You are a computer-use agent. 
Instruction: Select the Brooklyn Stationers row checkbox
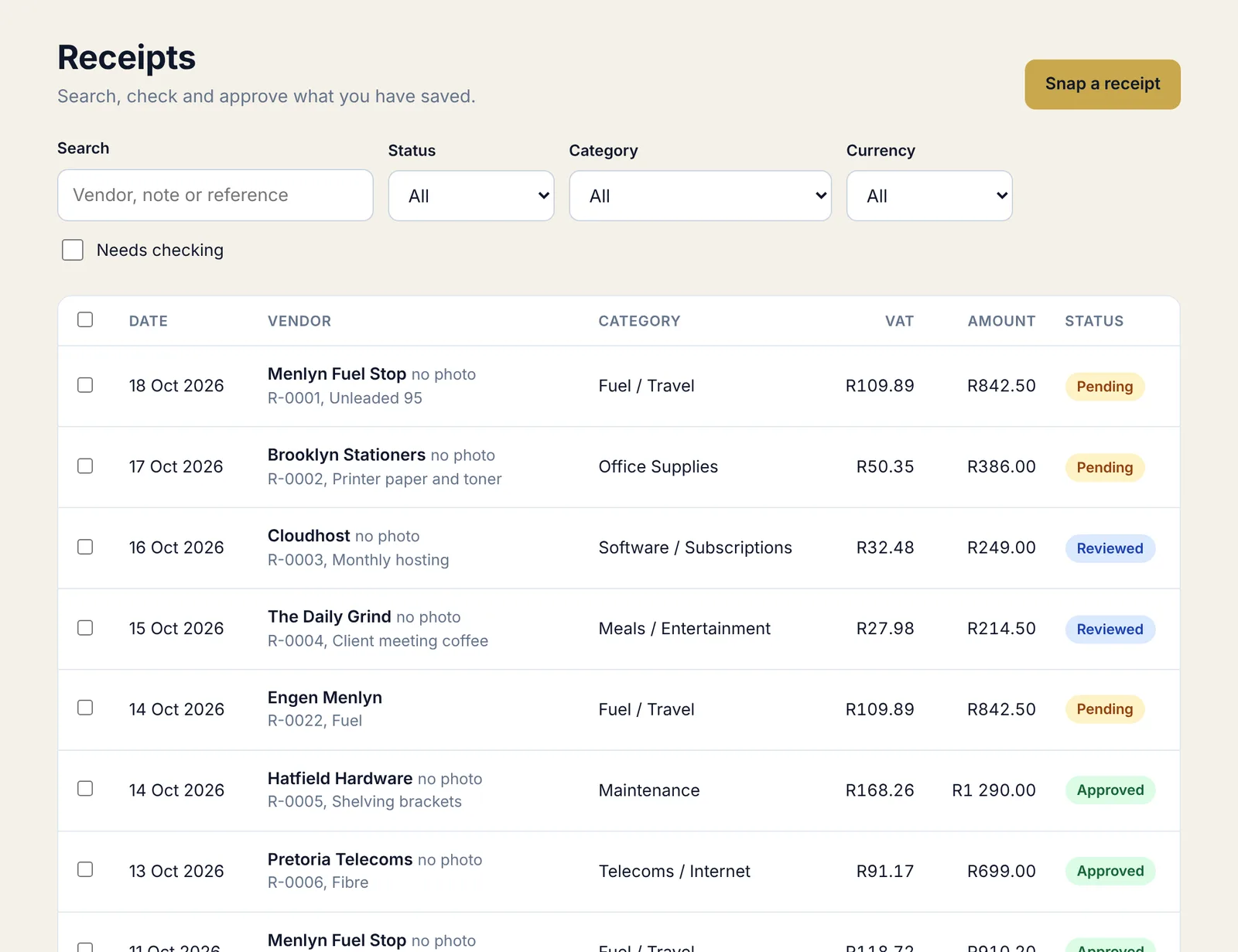85,466
